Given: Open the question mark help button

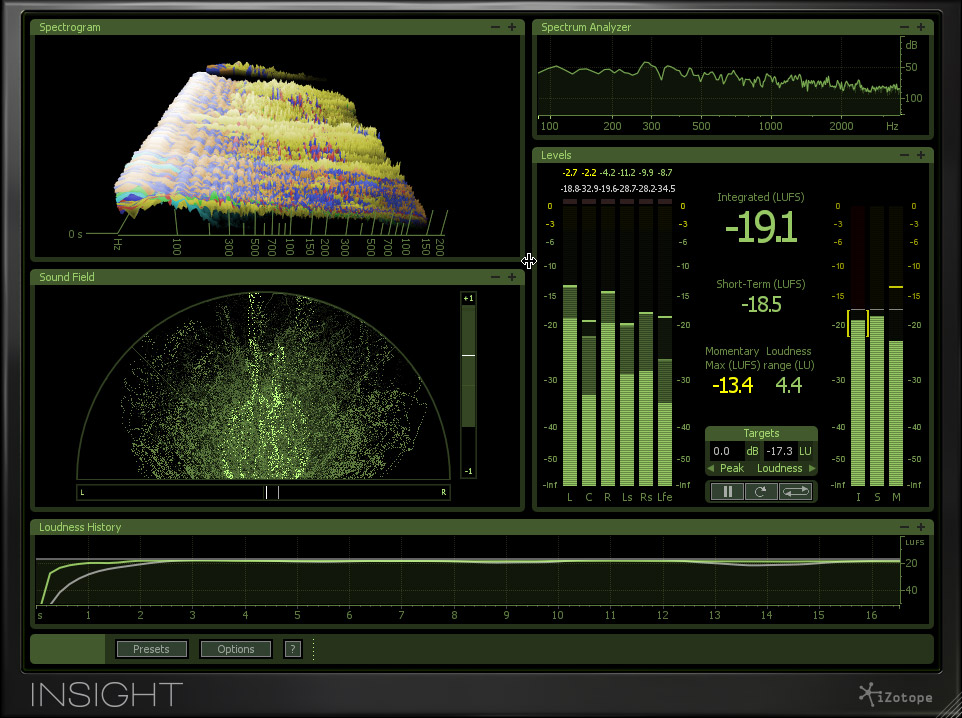Looking at the screenshot, I should coord(293,649).
